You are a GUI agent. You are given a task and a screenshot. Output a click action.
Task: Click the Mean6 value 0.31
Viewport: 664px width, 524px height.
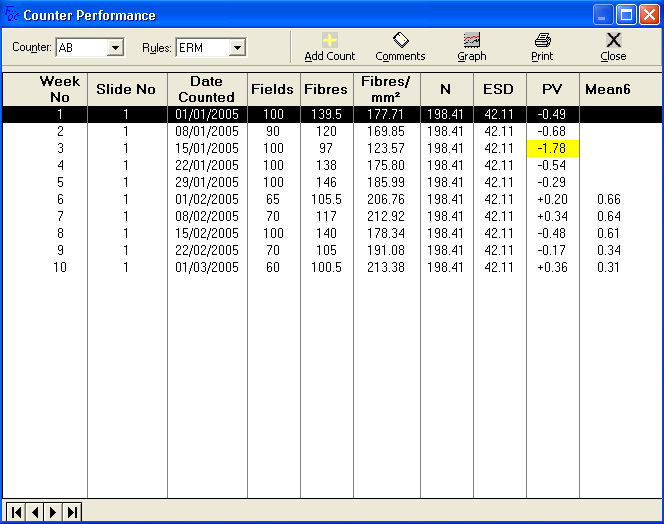[609, 267]
